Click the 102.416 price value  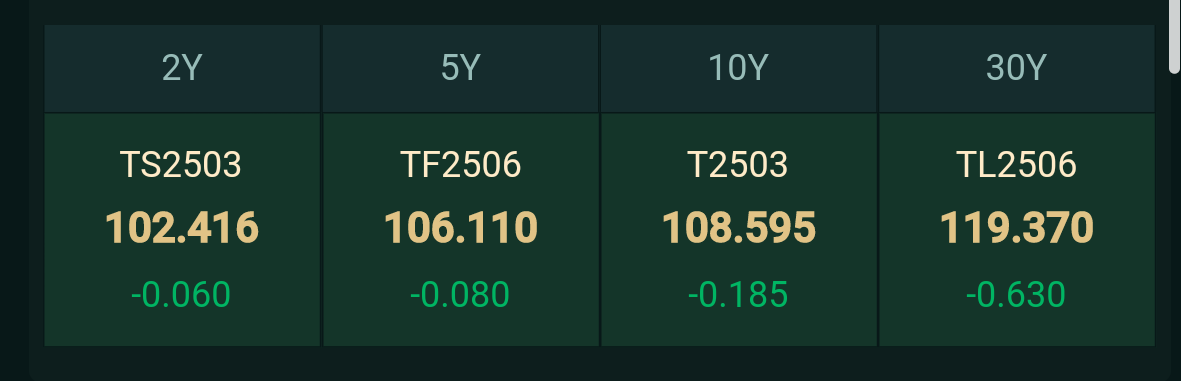(x=182, y=227)
